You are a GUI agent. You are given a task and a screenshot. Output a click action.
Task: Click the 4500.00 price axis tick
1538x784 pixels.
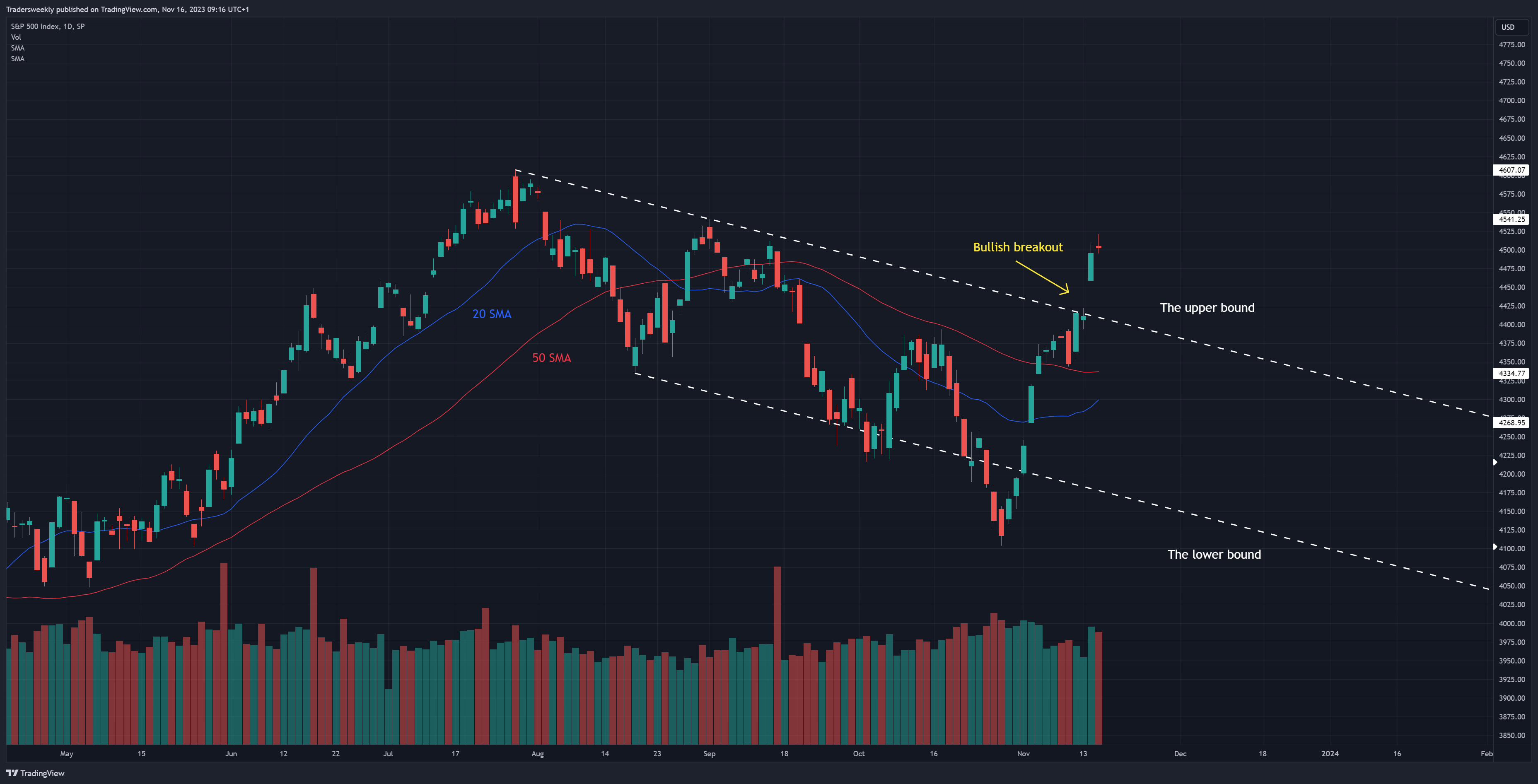[1512, 250]
